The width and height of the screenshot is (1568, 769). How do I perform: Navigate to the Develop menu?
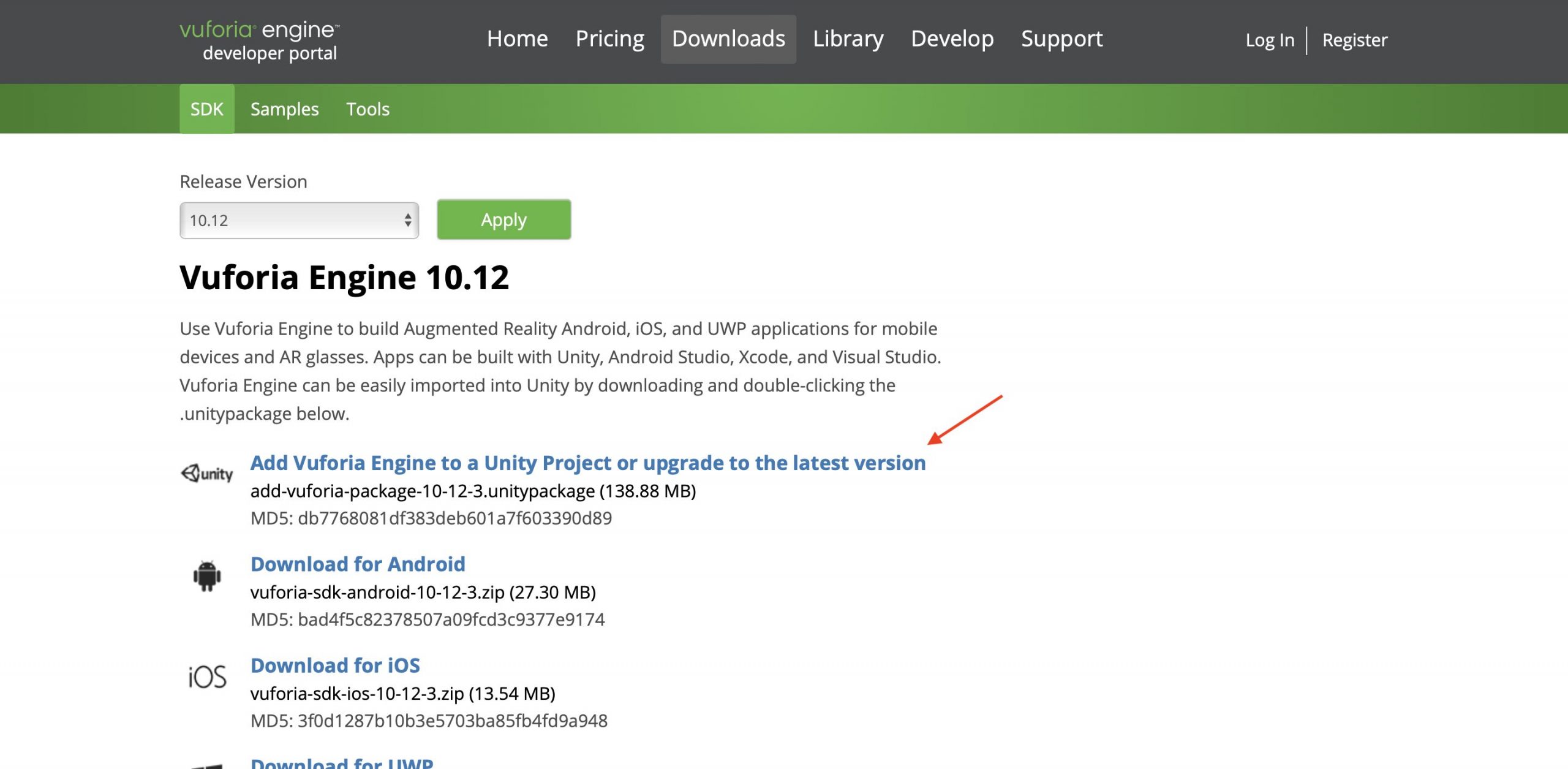[x=952, y=39]
